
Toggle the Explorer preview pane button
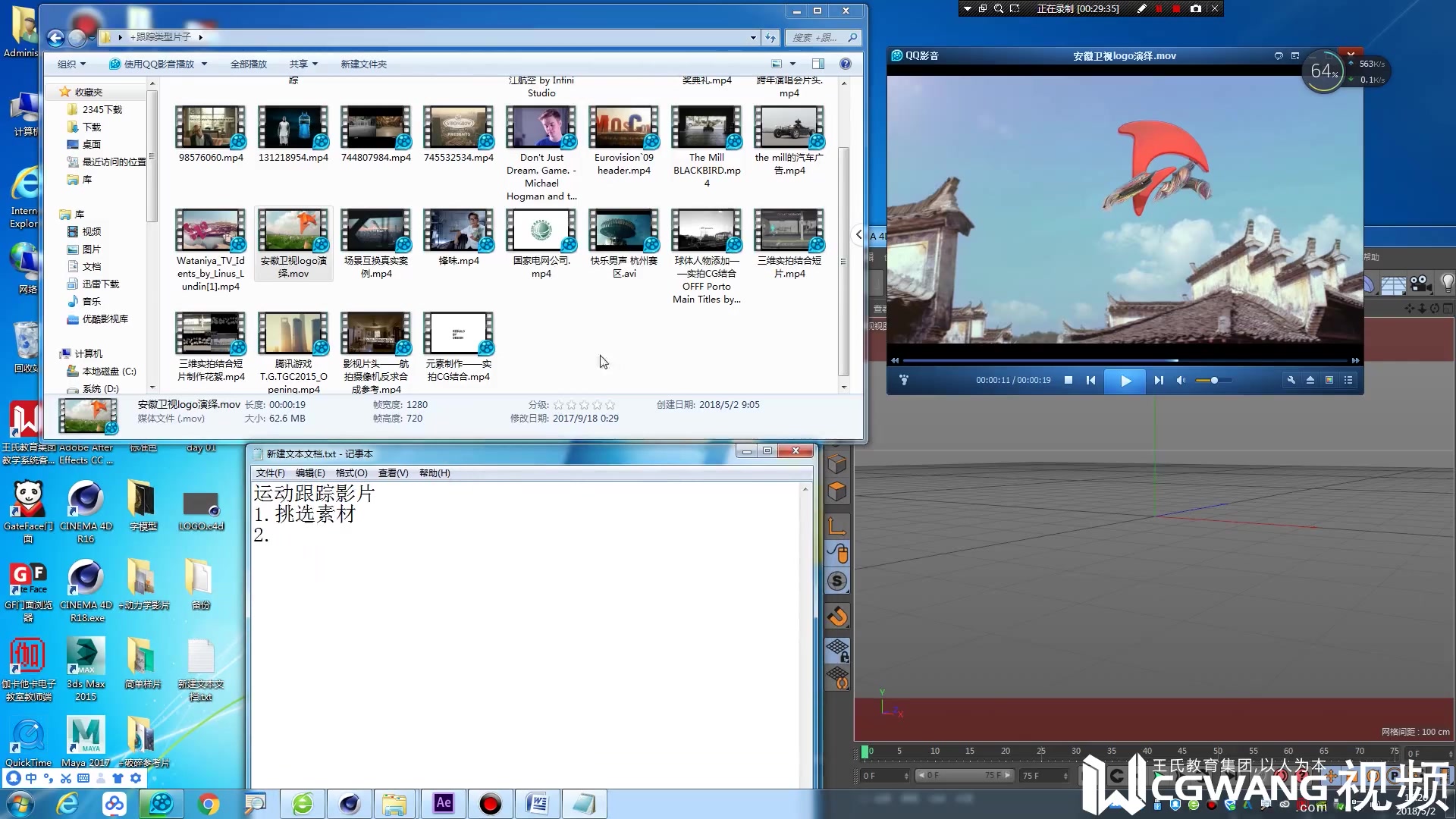(x=817, y=64)
